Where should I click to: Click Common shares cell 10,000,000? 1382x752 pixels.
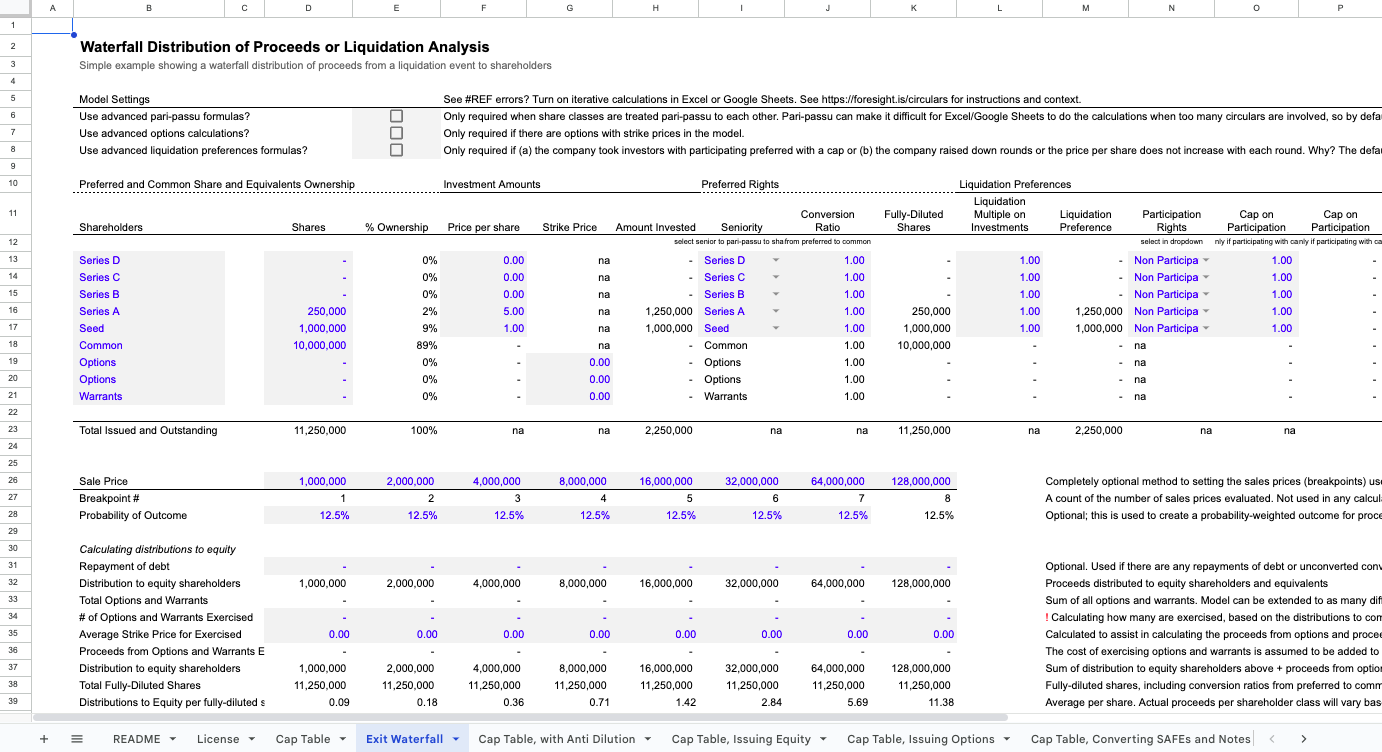[308, 345]
